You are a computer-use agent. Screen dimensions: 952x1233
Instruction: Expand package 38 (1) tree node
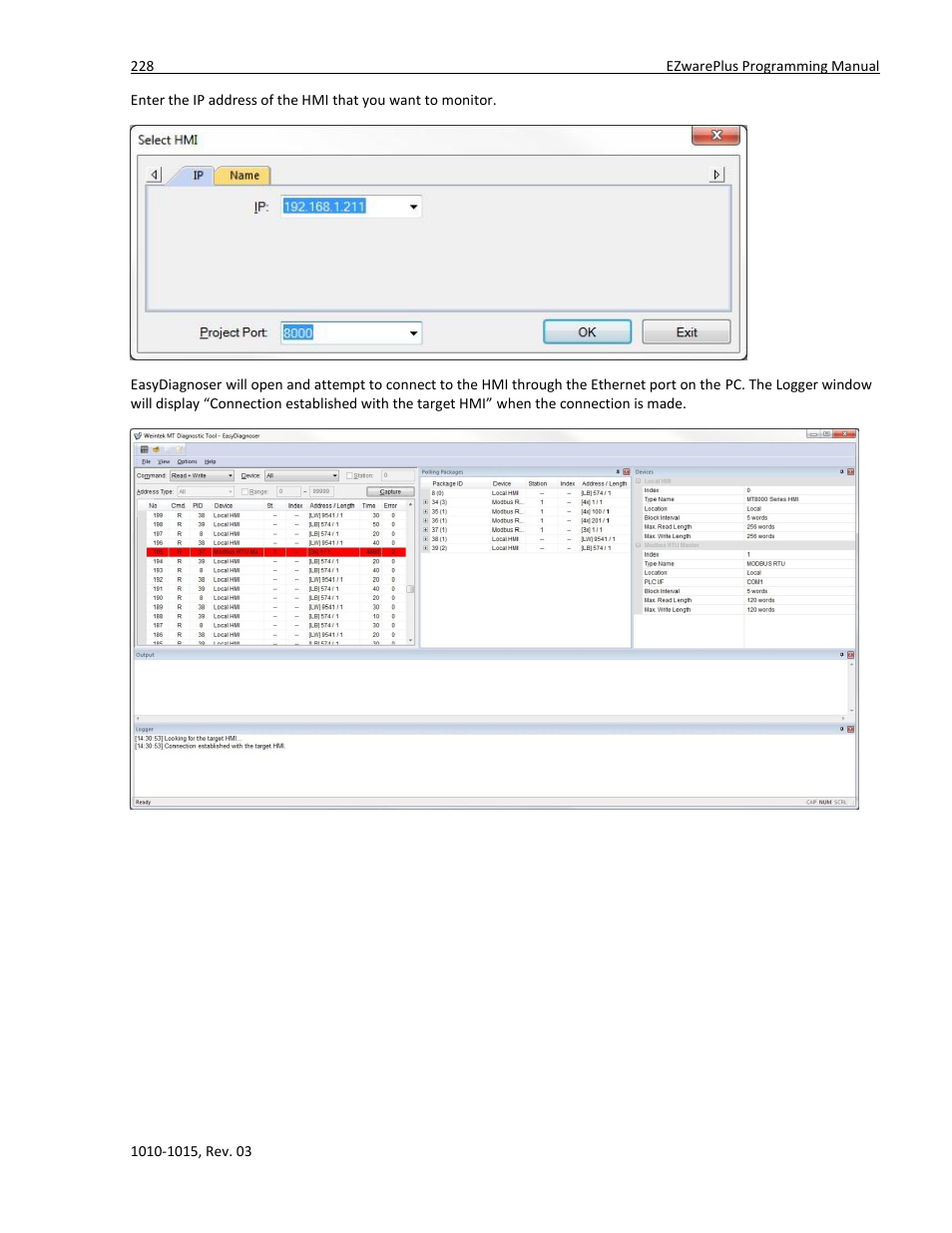[x=426, y=539]
